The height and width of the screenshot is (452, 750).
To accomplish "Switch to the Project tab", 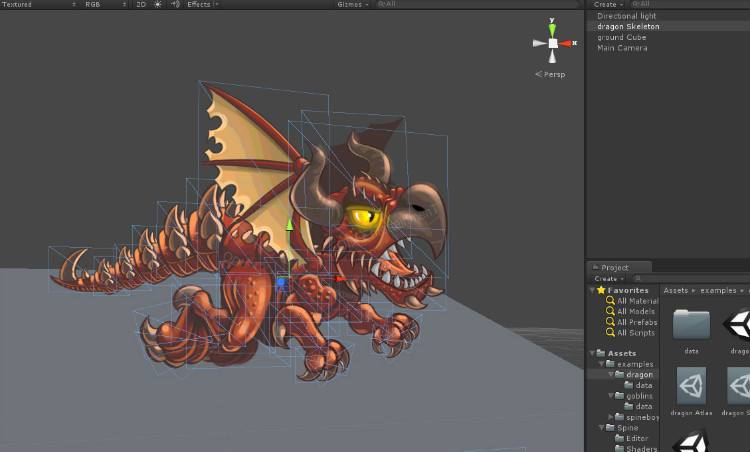I will coord(617,268).
